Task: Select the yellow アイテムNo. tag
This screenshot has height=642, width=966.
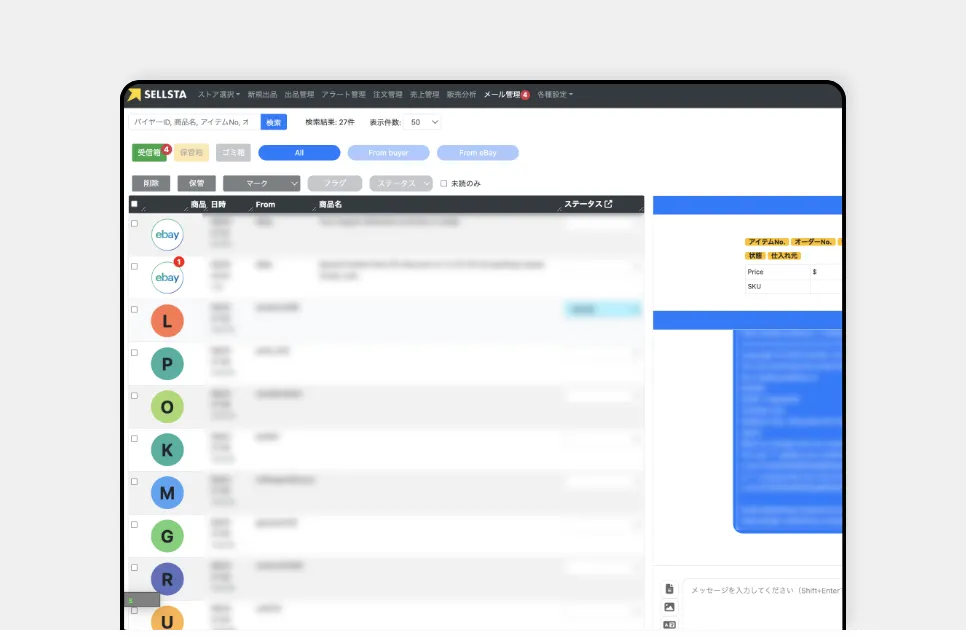Action: click(766, 242)
